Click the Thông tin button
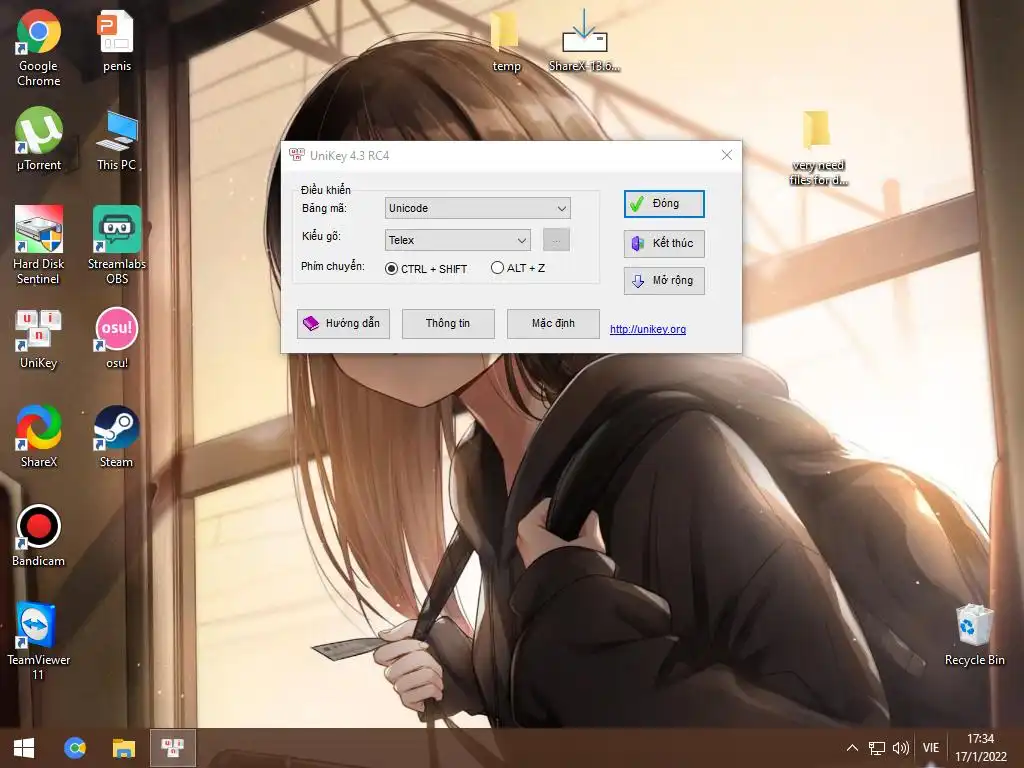This screenshot has height=768, width=1024. [448, 324]
